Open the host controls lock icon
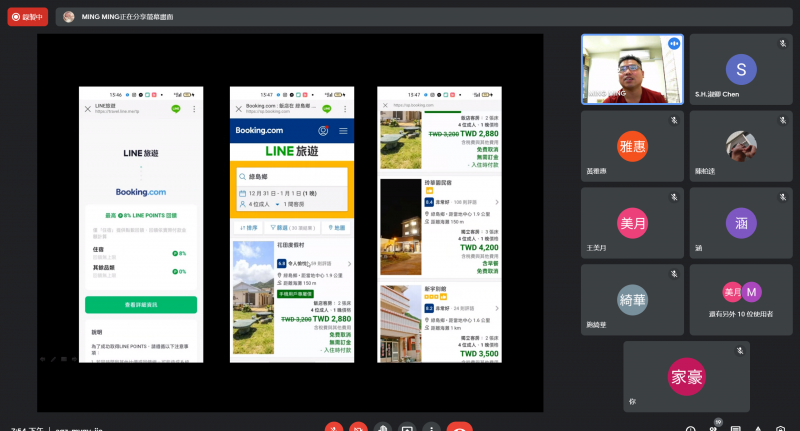Viewport: 800px width, 431px height. (x=781, y=428)
